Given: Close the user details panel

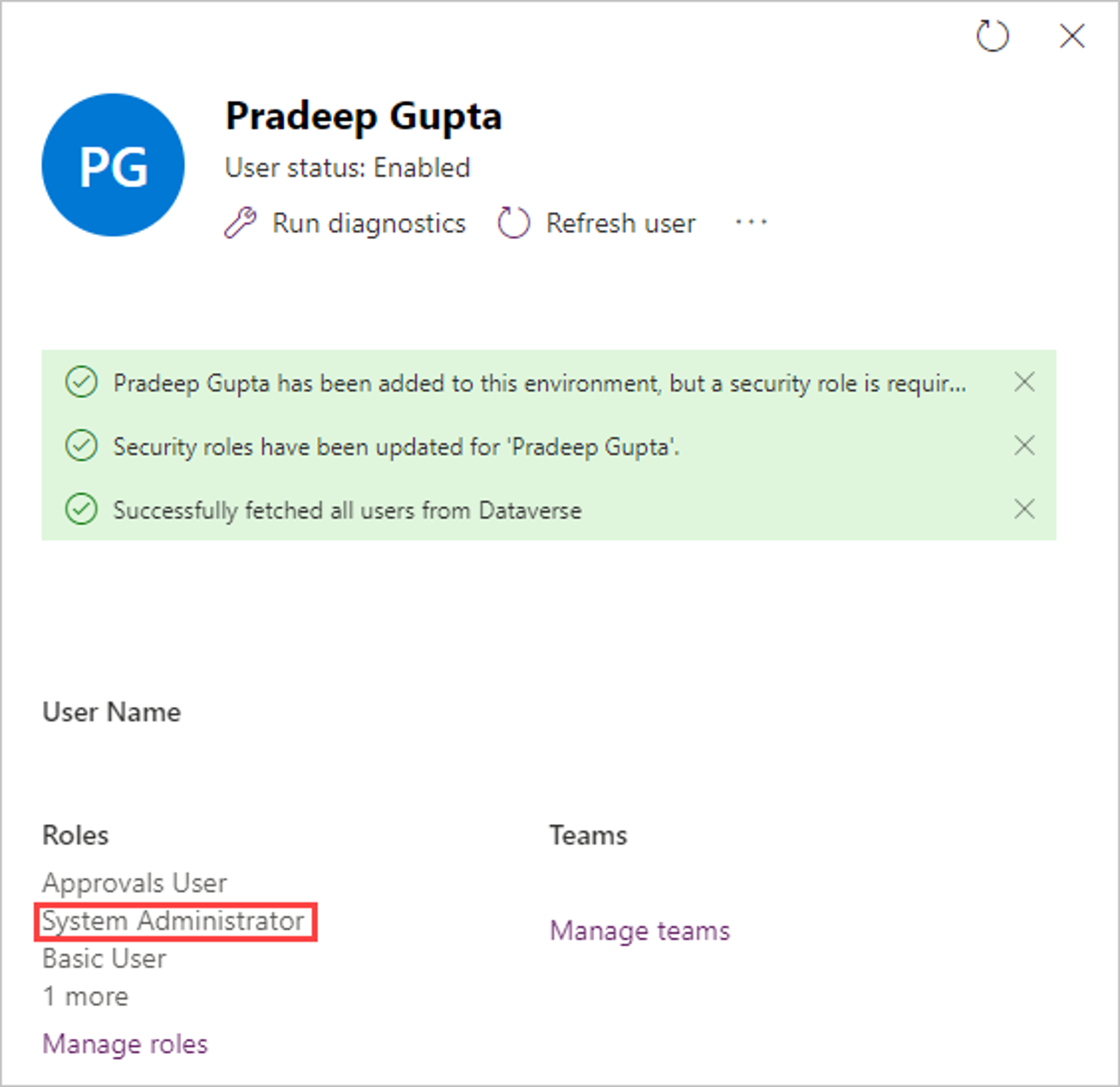Looking at the screenshot, I should coord(1072,36).
